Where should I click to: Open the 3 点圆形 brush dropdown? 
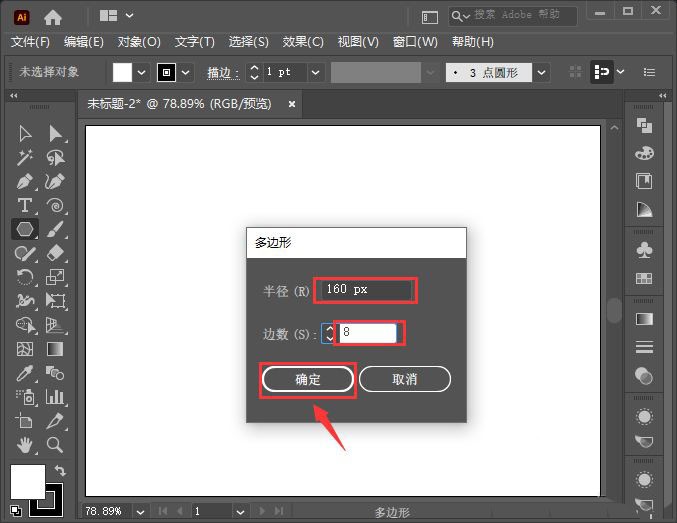[541, 73]
